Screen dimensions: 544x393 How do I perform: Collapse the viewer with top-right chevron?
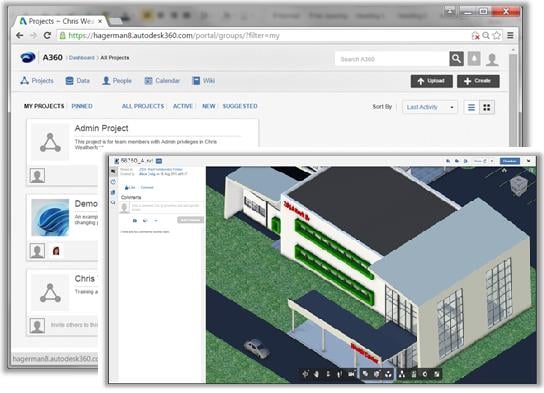click(x=528, y=161)
